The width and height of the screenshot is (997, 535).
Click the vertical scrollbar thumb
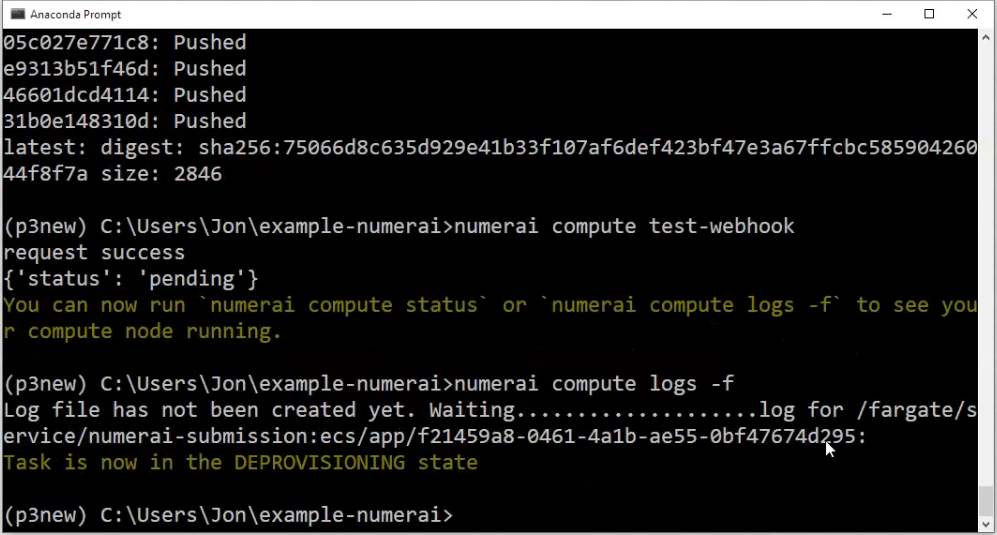coord(986,501)
